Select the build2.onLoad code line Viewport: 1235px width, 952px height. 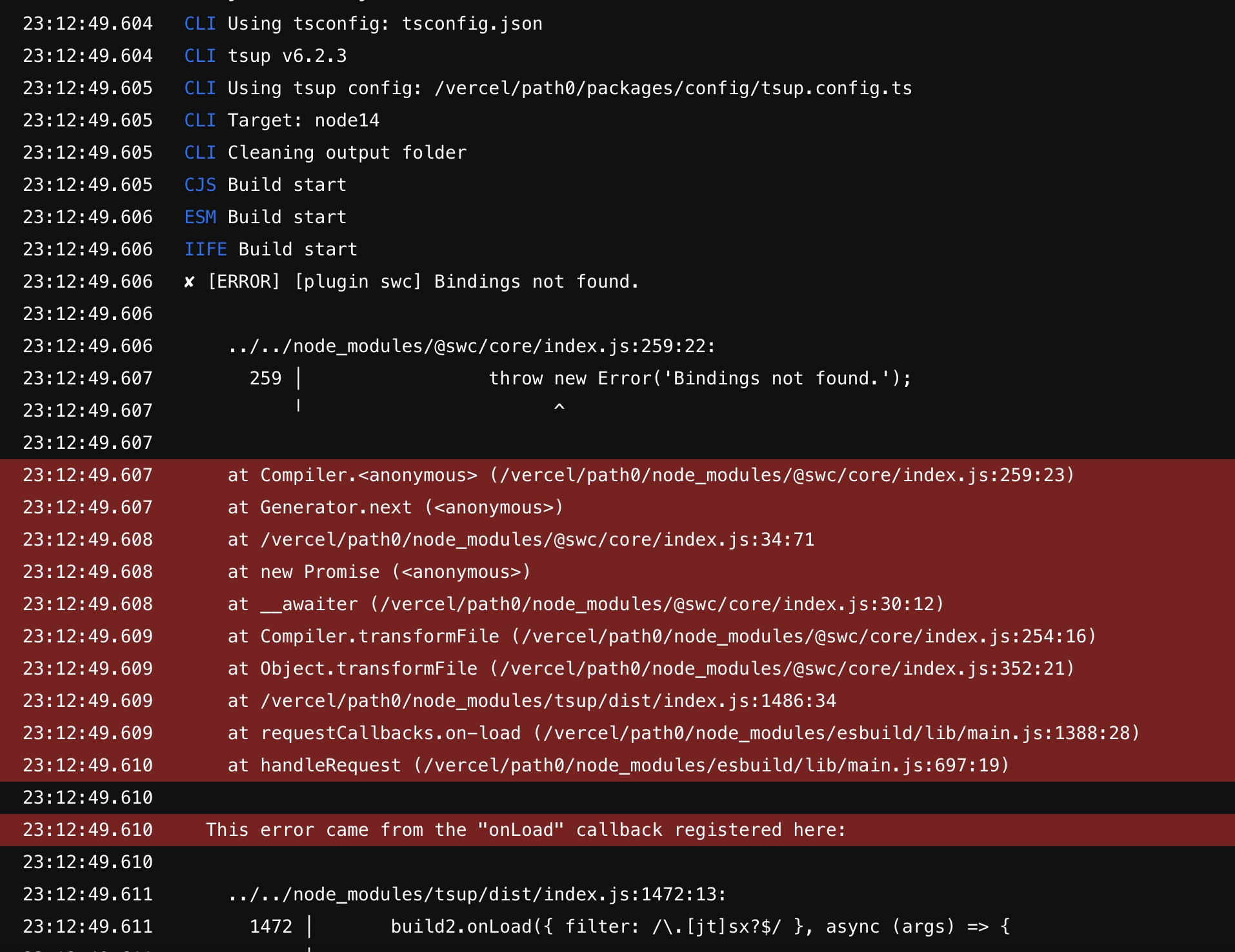(700, 926)
